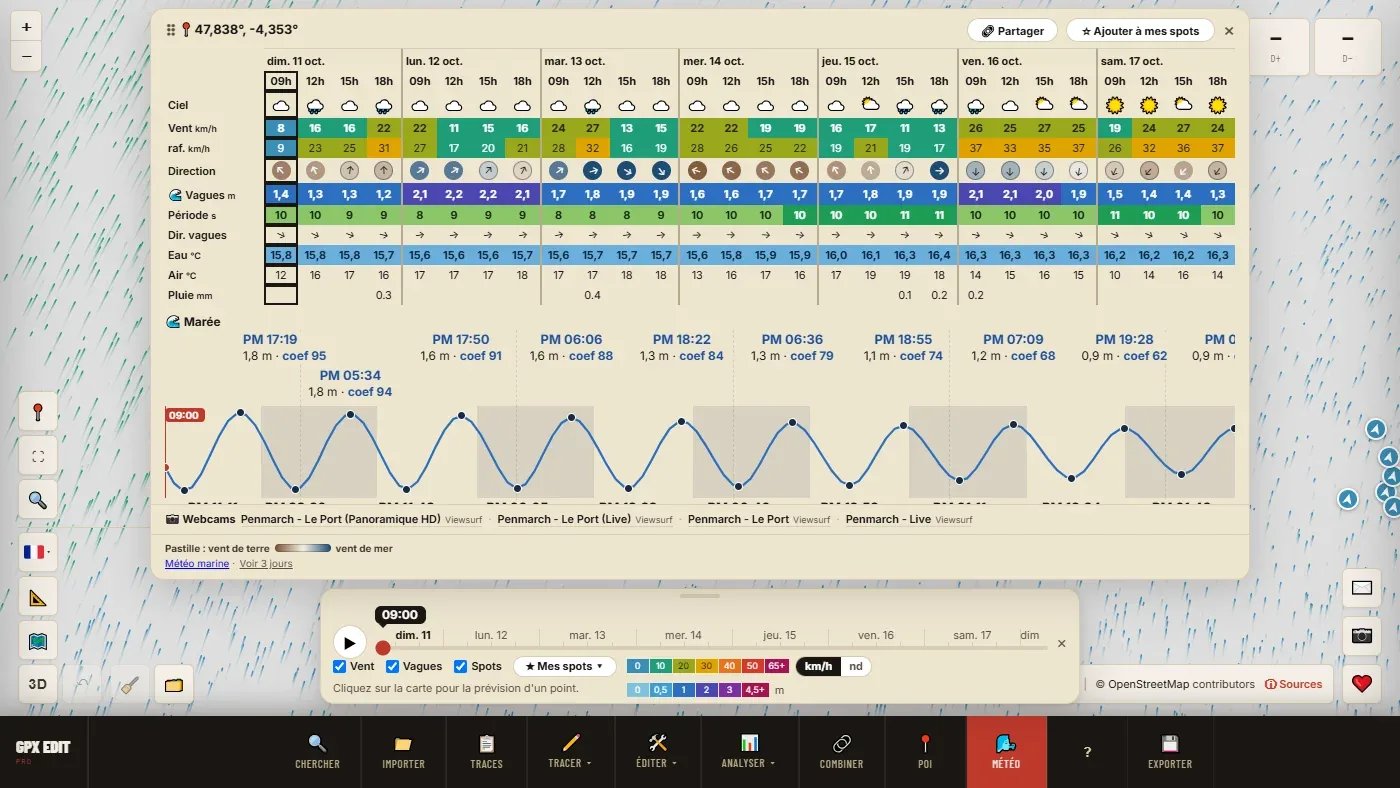
Task: Toggle the 3D view button
Action: pyautogui.click(x=38, y=685)
